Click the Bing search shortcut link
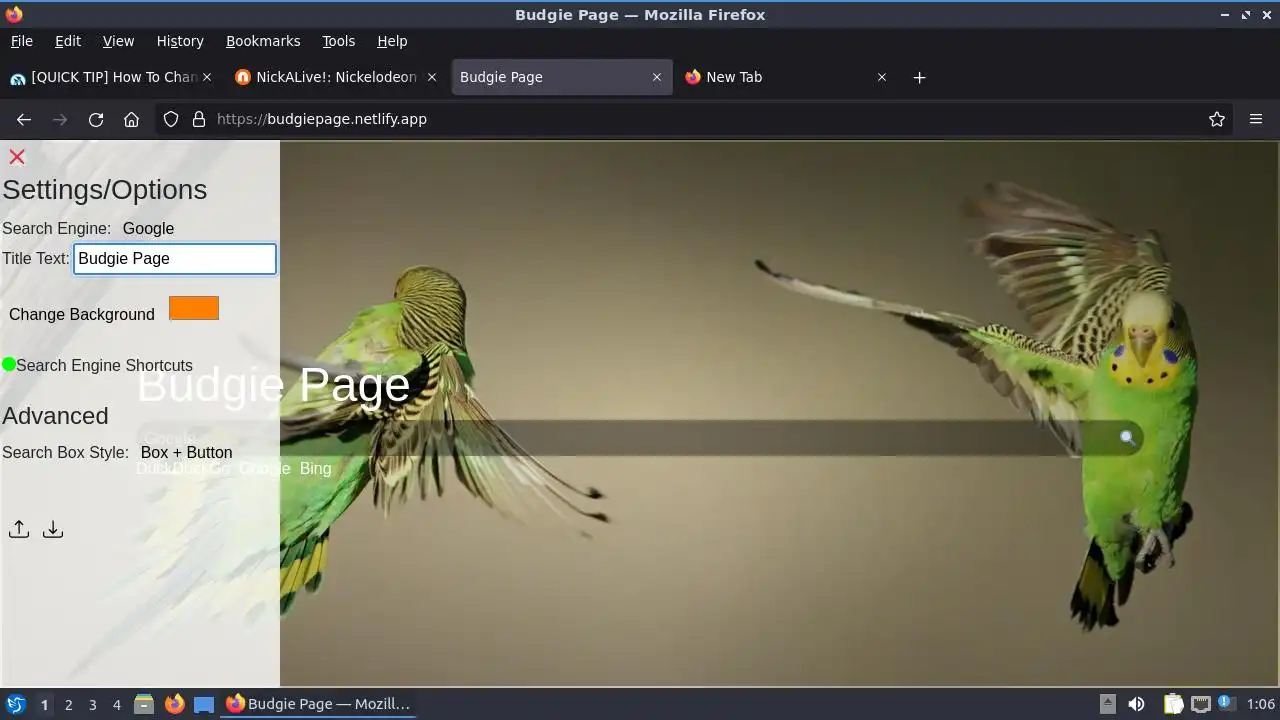Image resolution: width=1280 pixels, height=720 pixels. click(x=315, y=468)
